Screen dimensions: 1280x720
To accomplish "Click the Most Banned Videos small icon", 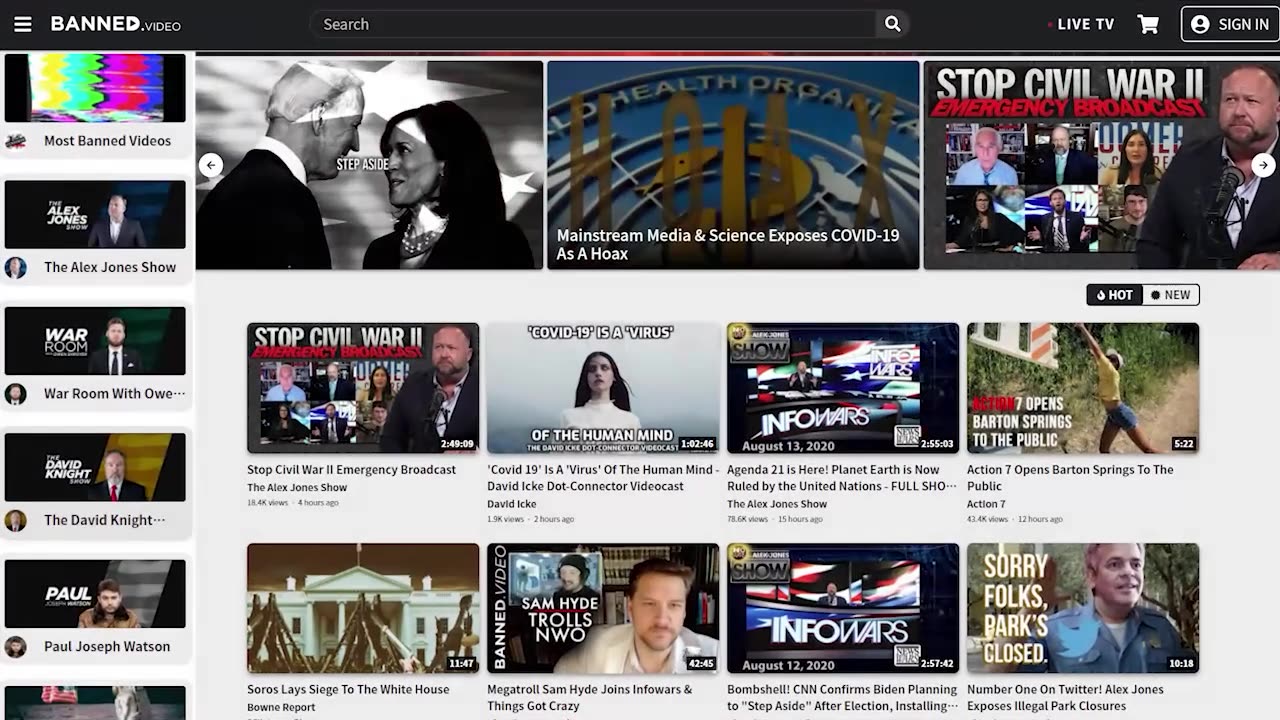I will coord(16,141).
